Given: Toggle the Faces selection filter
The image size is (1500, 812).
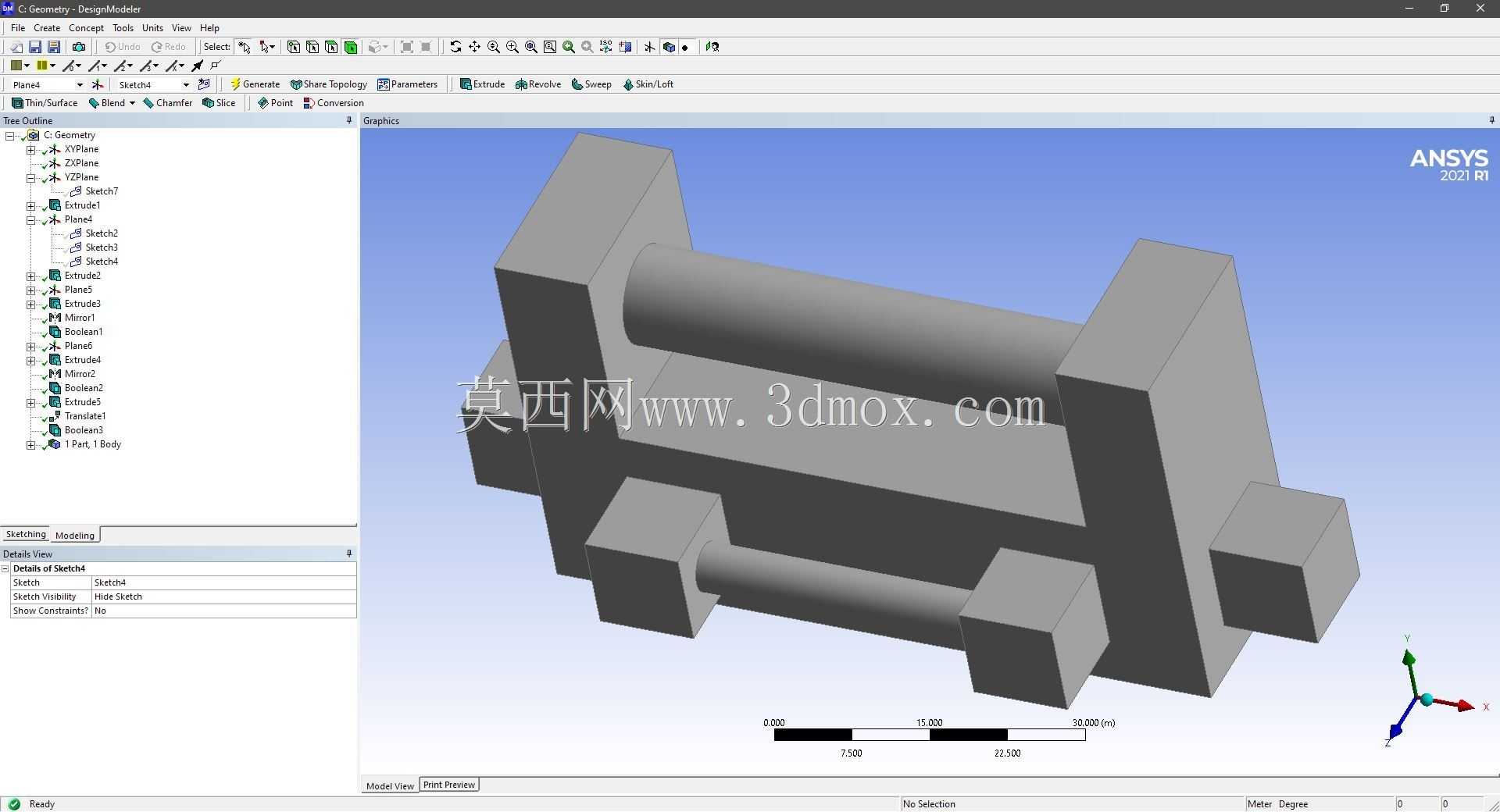Looking at the screenshot, I should (331, 47).
